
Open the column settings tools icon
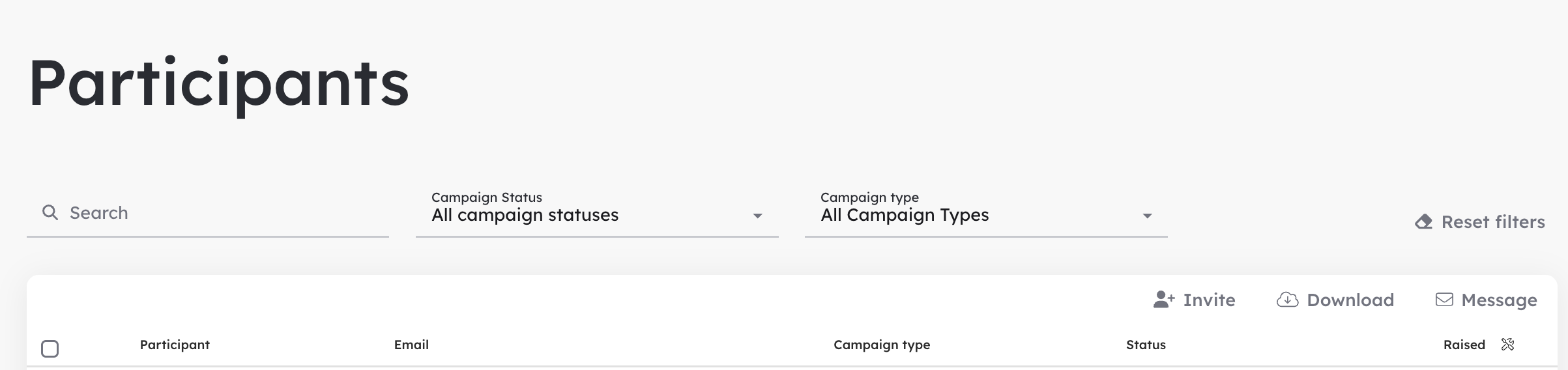pyautogui.click(x=1507, y=345)
